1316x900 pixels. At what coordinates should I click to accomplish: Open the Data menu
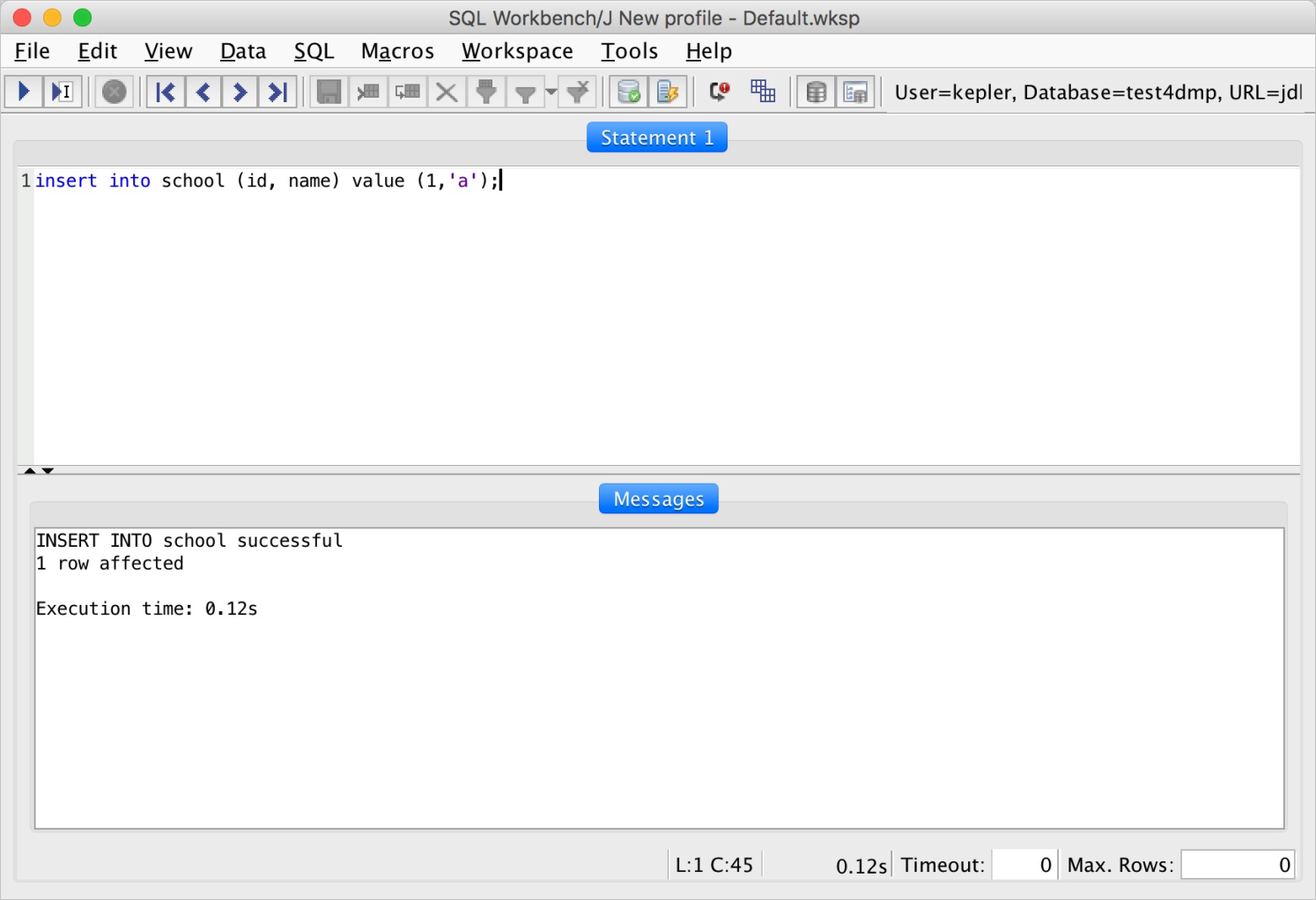coord(243,51)
